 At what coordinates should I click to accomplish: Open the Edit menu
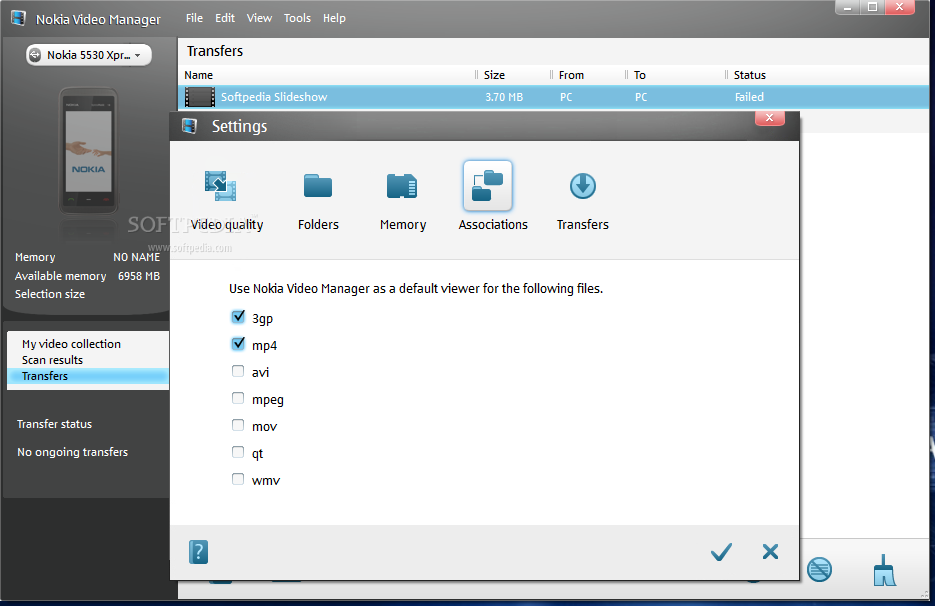[225, 18]
